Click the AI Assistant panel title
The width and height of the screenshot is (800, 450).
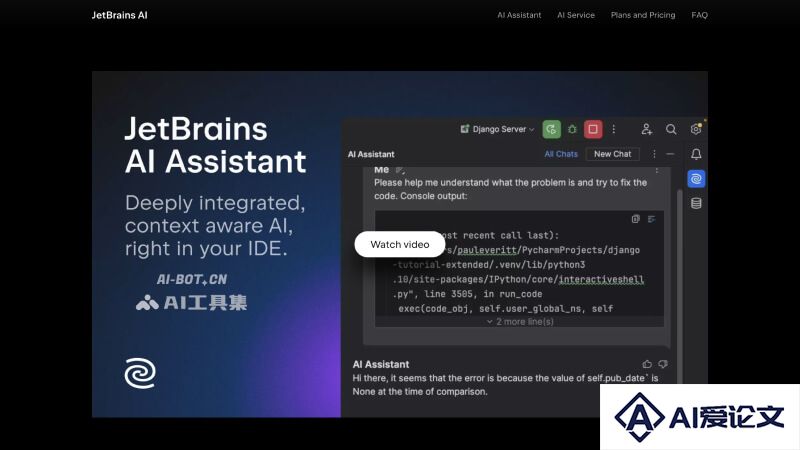[x=371, y=154]
